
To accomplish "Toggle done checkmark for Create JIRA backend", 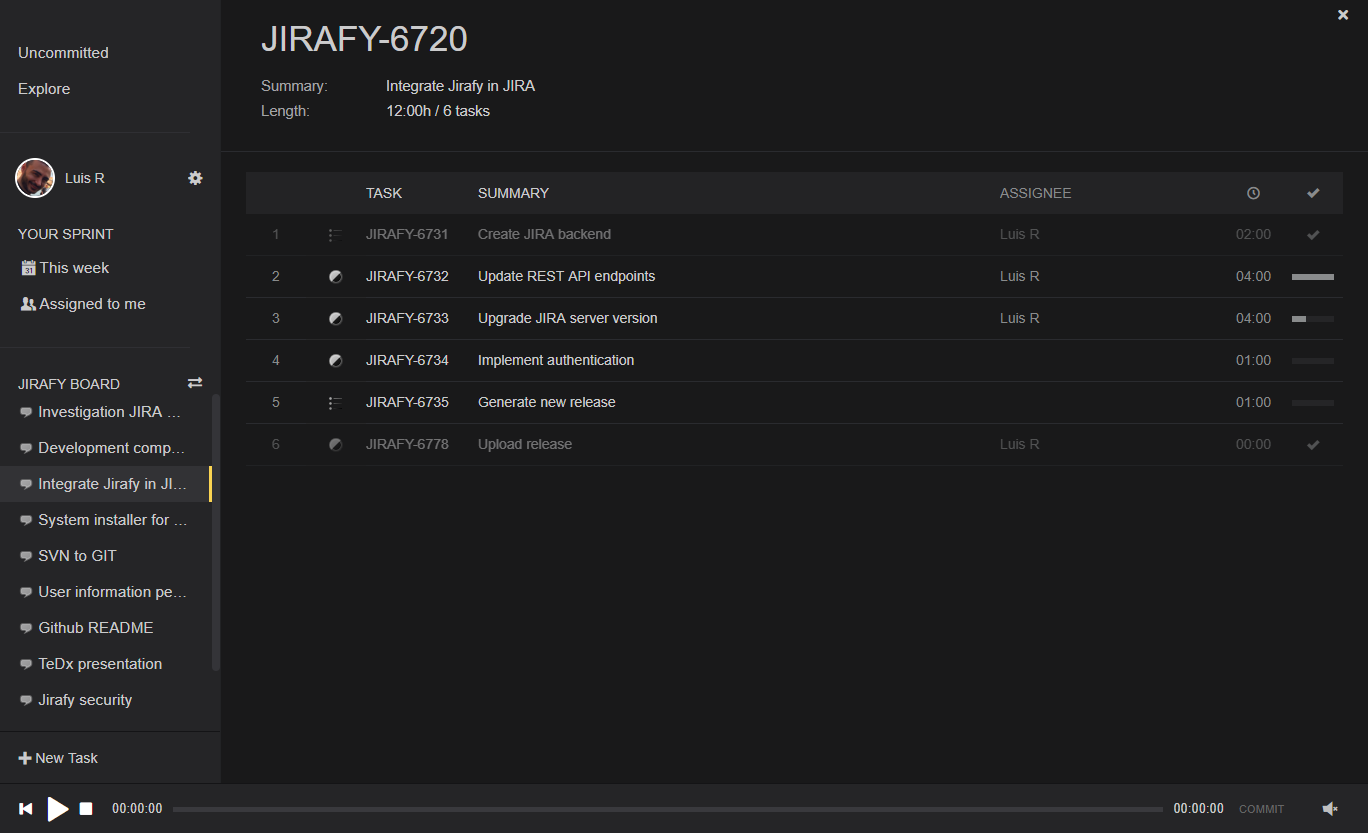I will tap(1313, 235).
